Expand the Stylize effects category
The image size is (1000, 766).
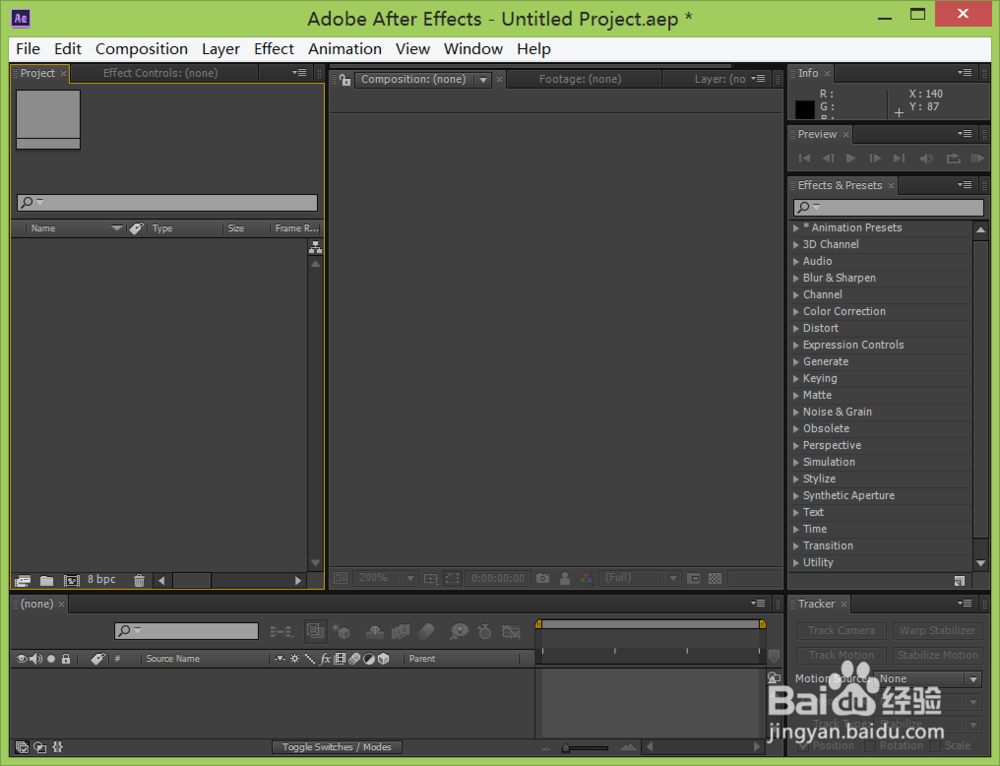[796, 479]
